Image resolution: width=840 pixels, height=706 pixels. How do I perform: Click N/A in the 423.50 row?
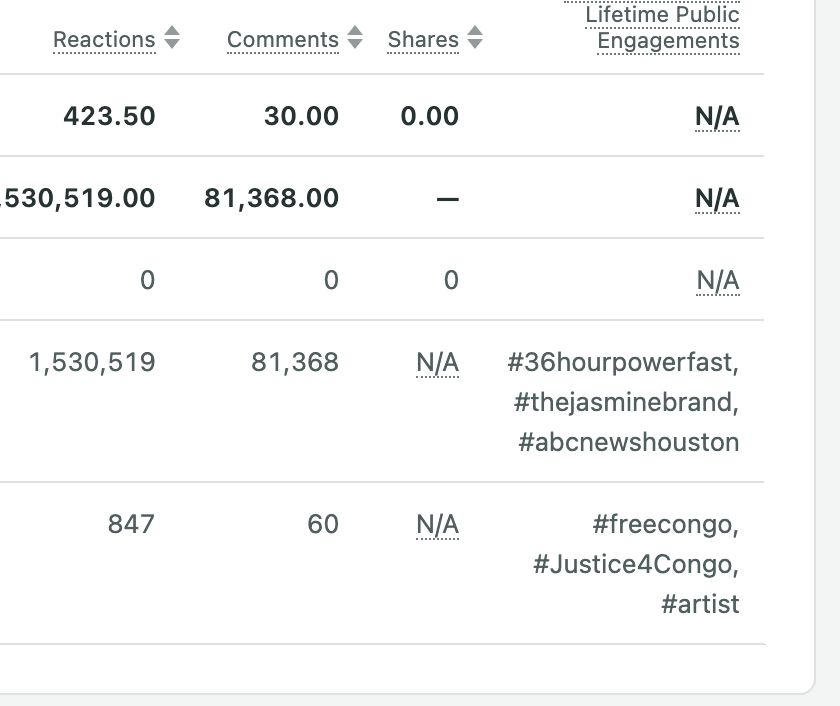tap(717, 117)
